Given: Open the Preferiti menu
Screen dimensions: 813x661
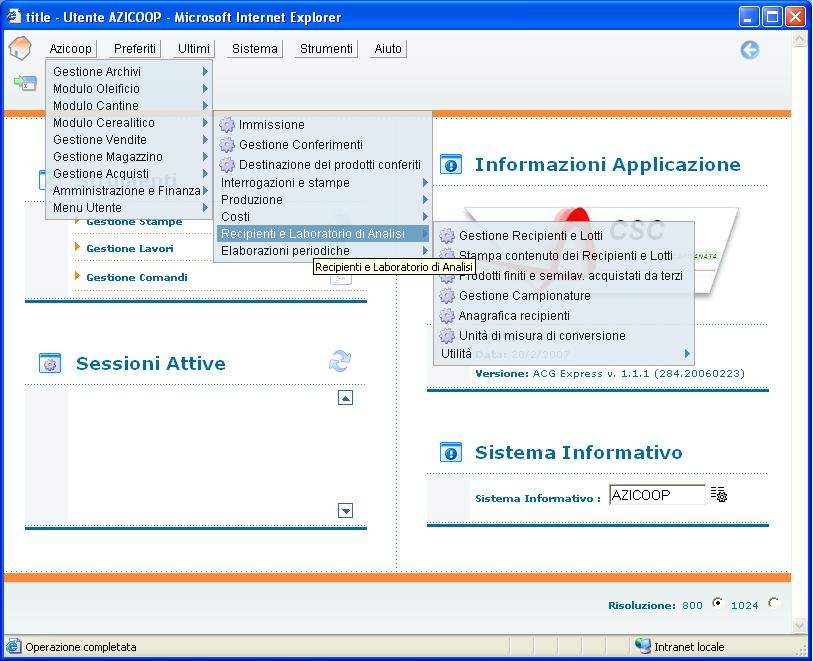Looking at the screenshot, I should [x=135, y=49].
